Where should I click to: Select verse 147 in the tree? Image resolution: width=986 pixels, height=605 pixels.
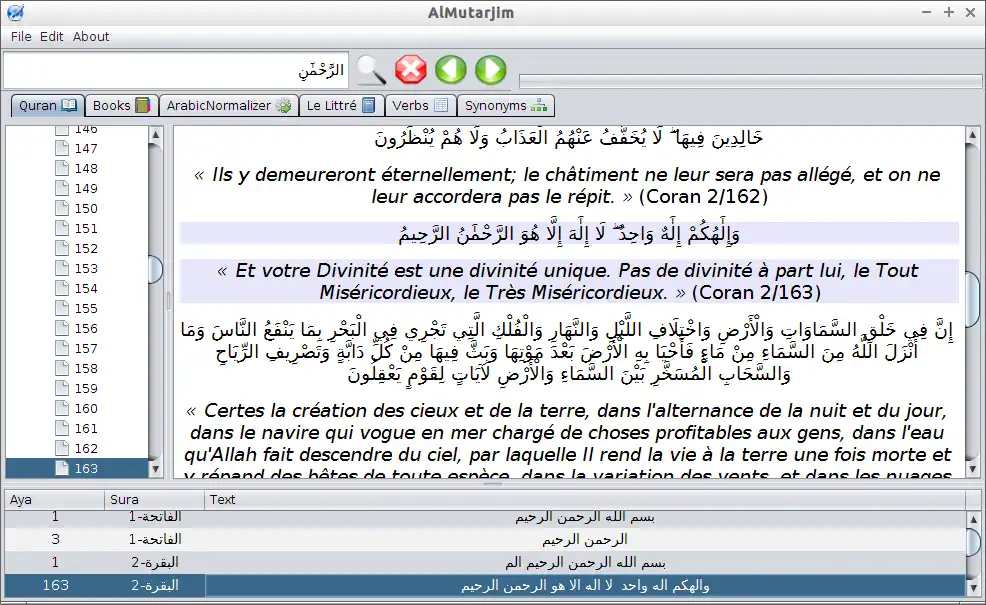point(76,148)
